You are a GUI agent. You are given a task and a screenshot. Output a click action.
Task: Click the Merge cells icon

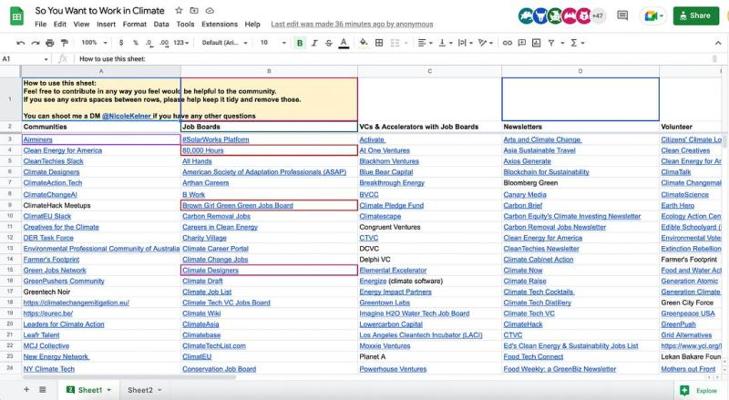pyautogui.click(x=395, y=43)
